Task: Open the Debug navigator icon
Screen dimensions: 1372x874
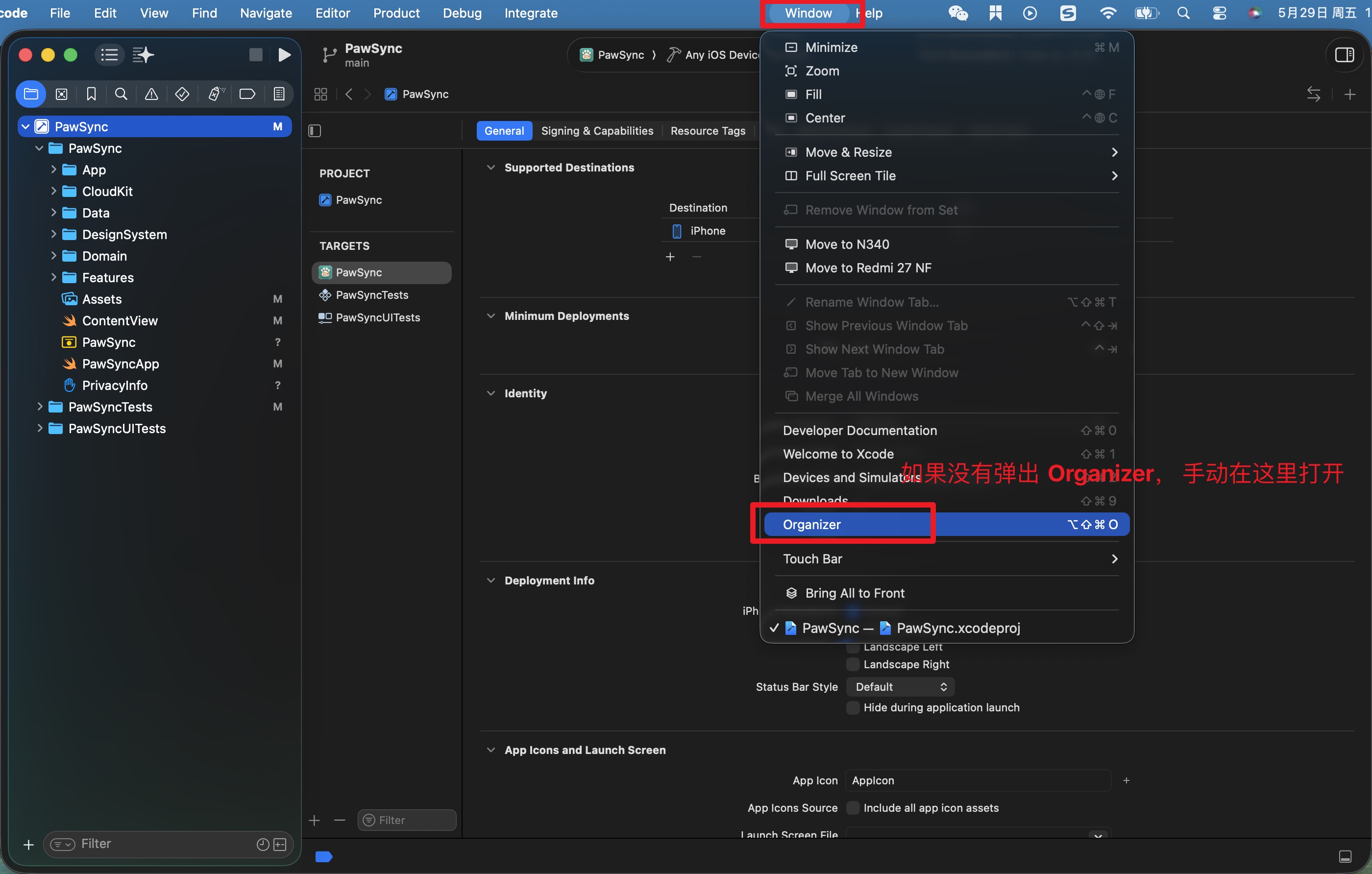Action: (x=216, y=94)
